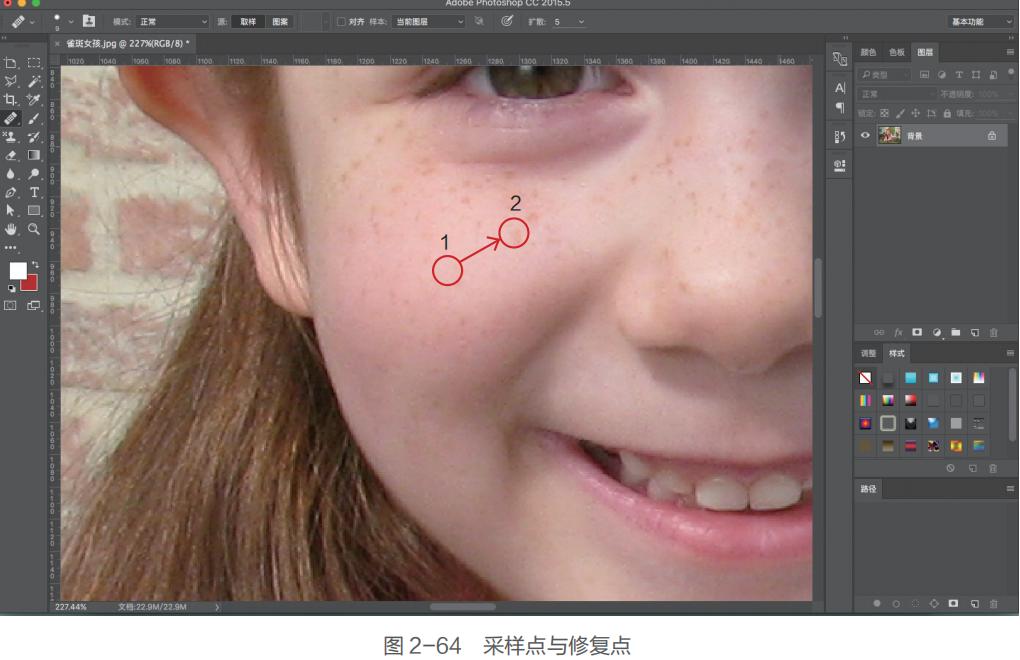Select the Gradient tool

pyautogui.click(x=34, y=155)
